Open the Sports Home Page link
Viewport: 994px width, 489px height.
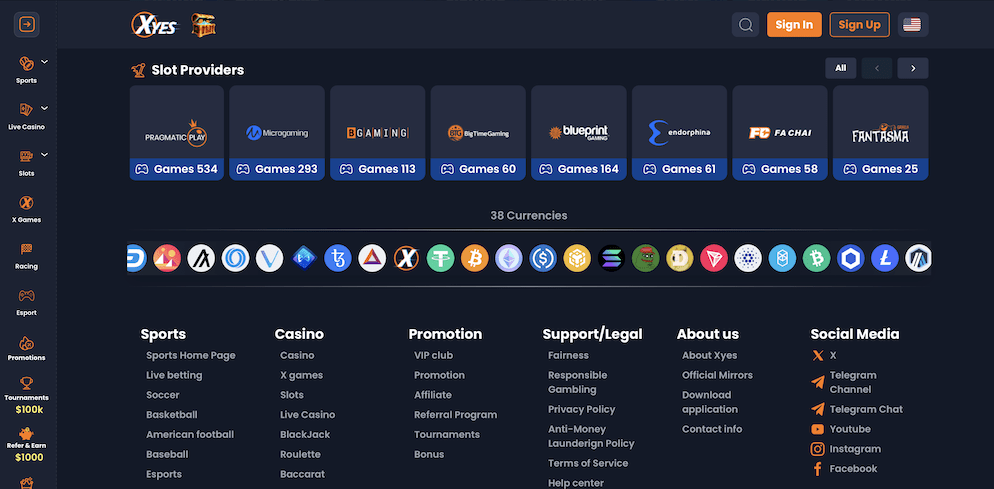191,355
